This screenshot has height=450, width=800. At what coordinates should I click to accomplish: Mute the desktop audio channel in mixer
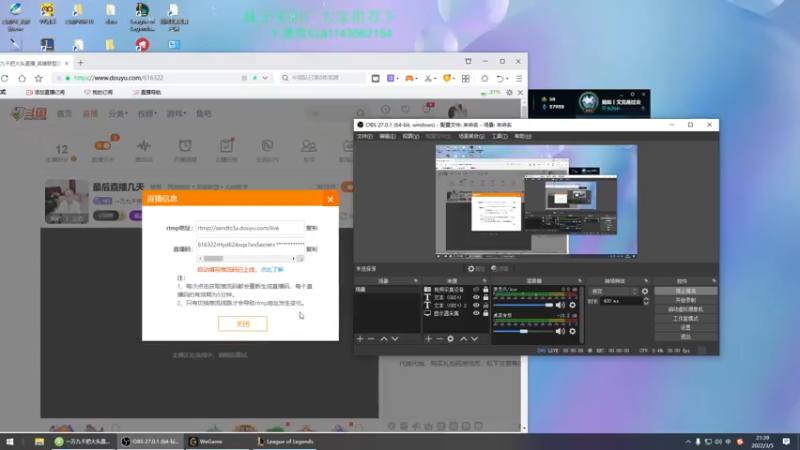[560, 331]
